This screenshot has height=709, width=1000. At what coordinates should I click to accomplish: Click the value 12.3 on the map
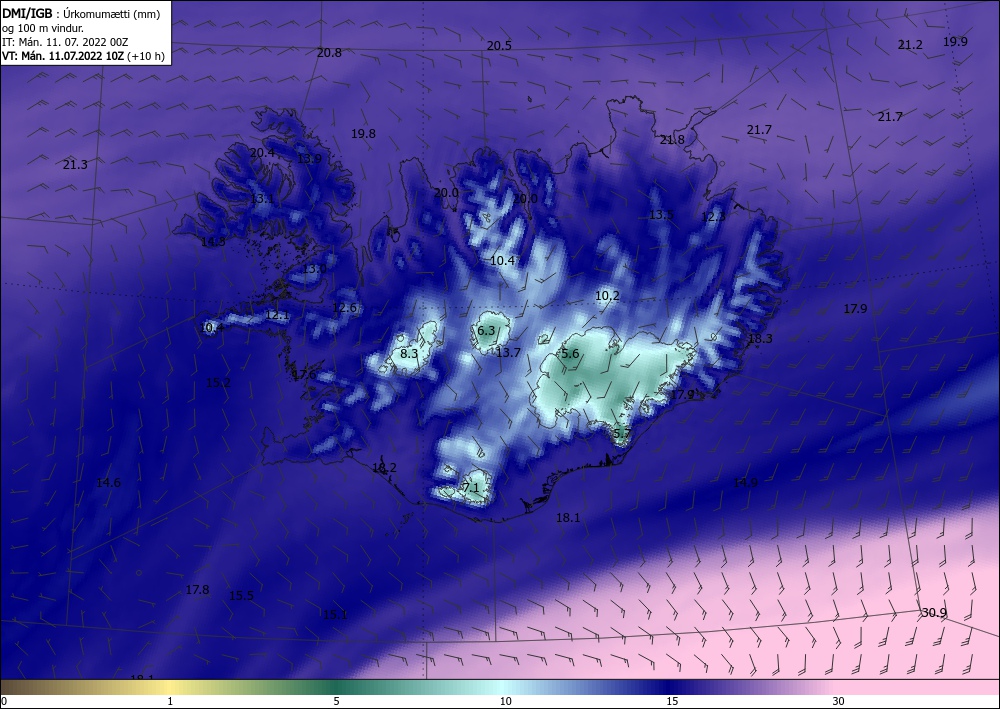(x=713, y=217)
